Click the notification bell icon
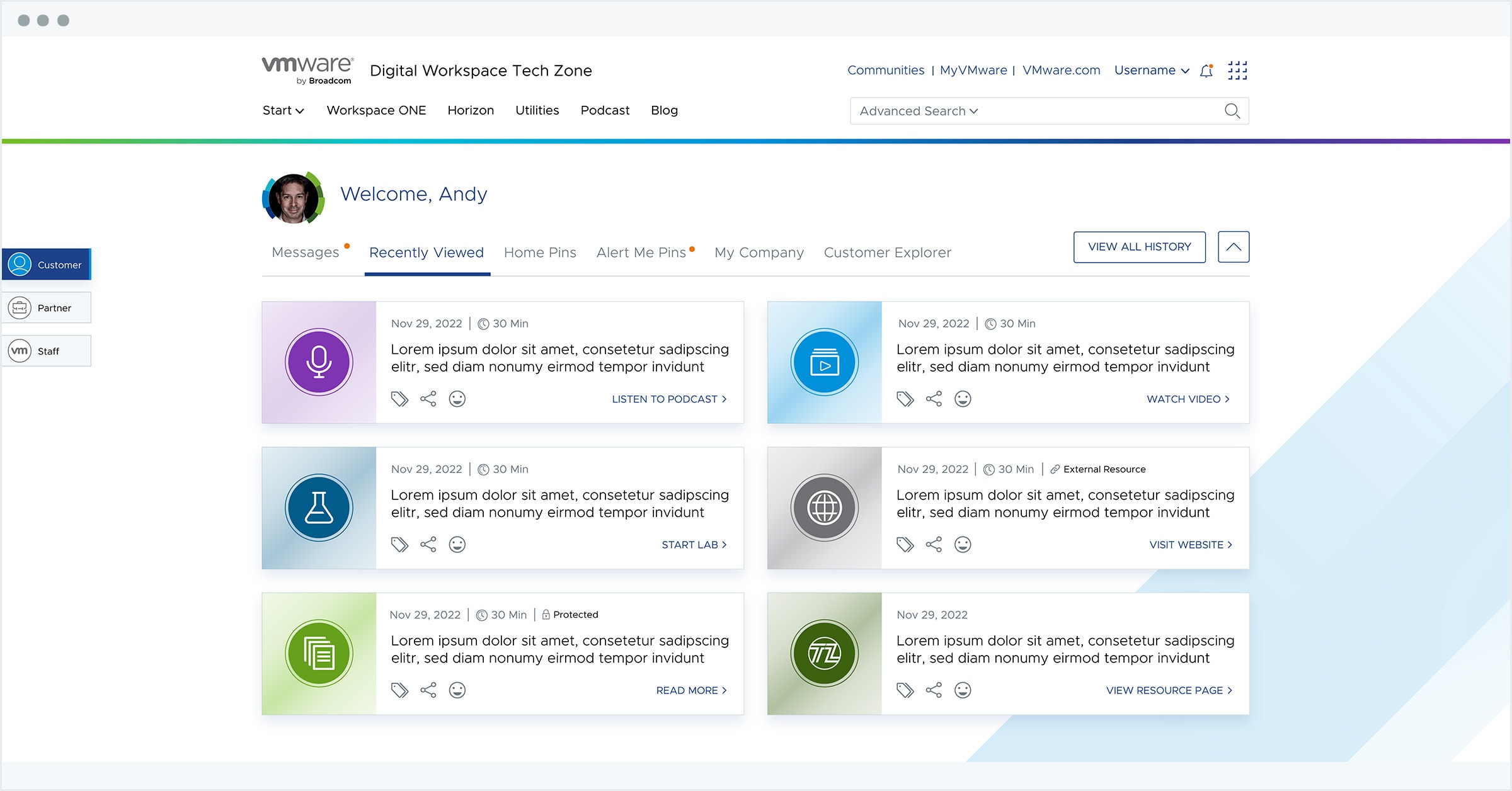1512x791 pixels. point(1206,71)
